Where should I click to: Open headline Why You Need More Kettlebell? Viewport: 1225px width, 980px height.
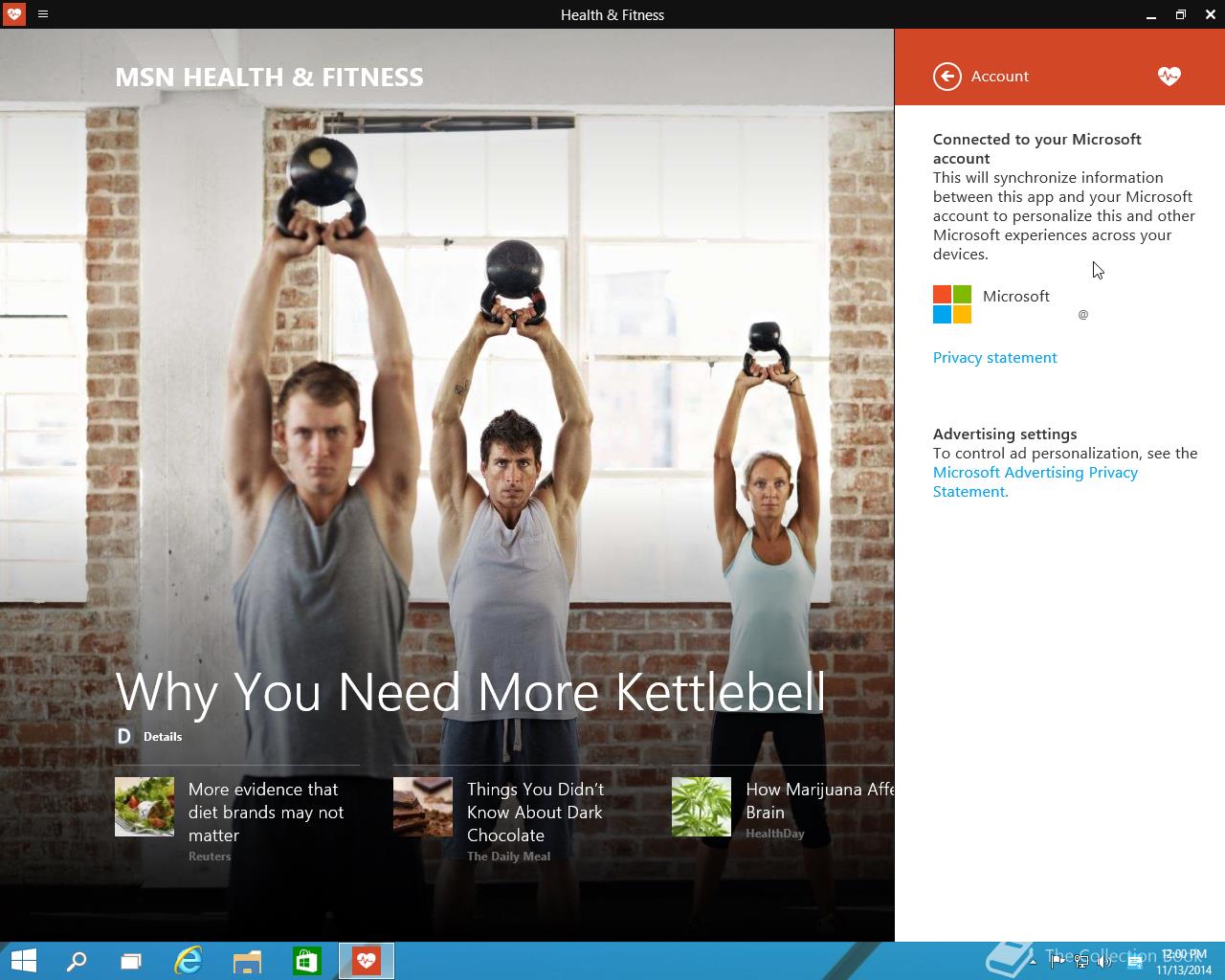pos(470,691)
